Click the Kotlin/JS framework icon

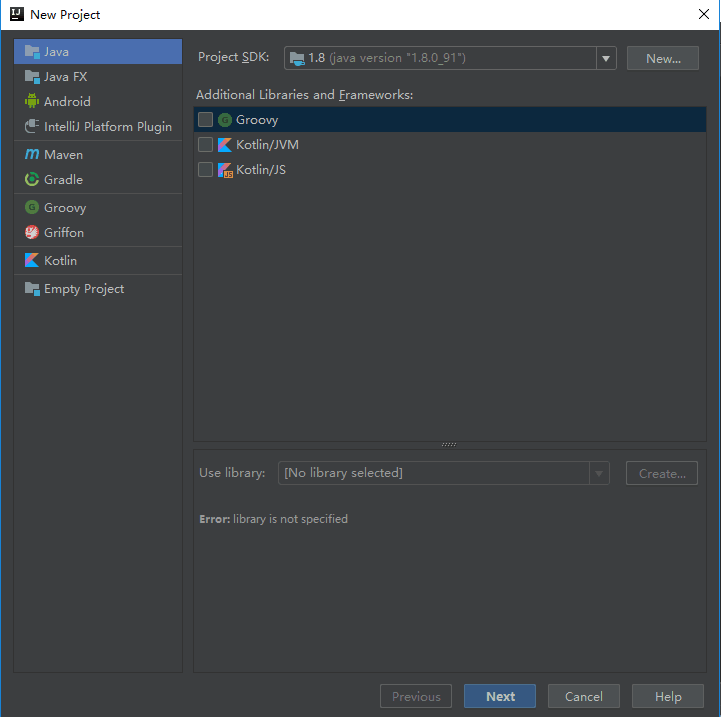(x=225, y=170)
